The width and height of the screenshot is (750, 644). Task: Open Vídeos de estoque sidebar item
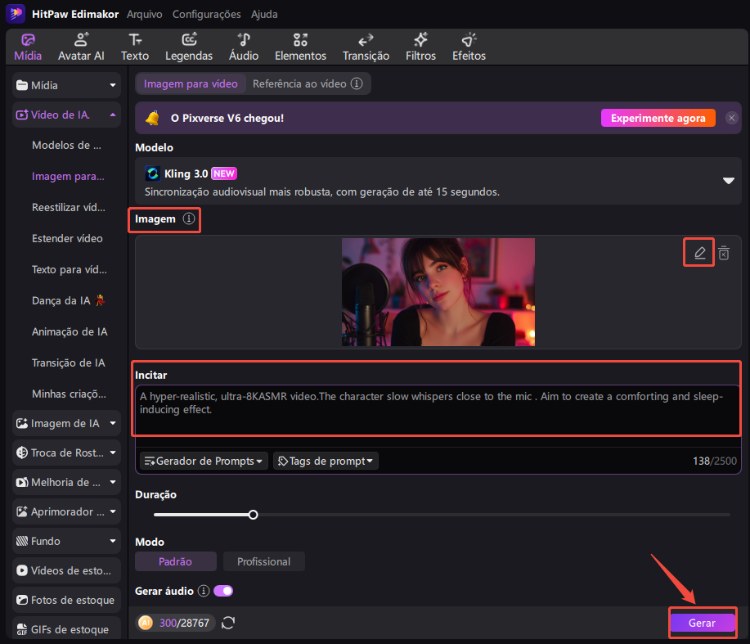pyautogui.click(x=66, y=570)
